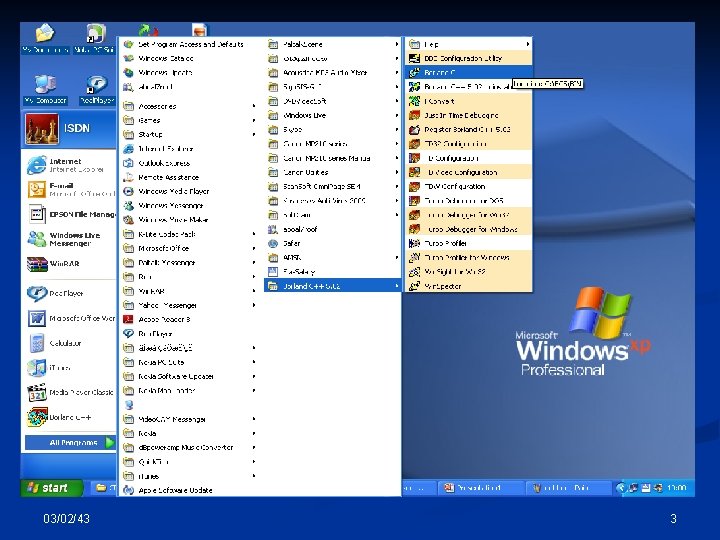This screenshot has height=540, width=720.
Task: Choose Turbo Profiler for Windows
Action: 468,258
